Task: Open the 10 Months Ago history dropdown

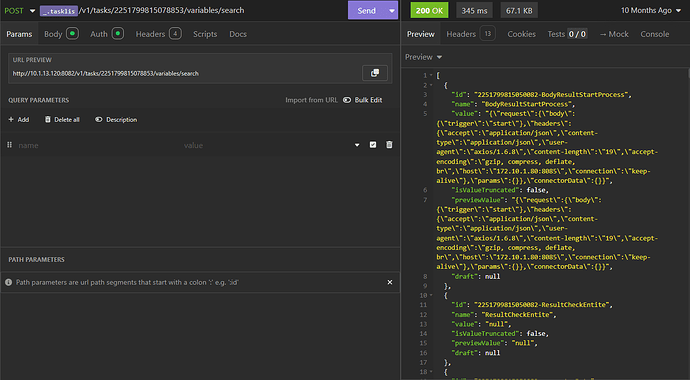Action: click(650, 11)
